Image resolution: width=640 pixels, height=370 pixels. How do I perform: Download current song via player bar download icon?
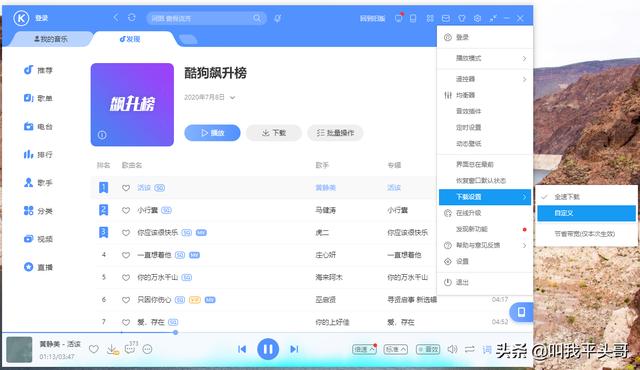tap(111, 349)
